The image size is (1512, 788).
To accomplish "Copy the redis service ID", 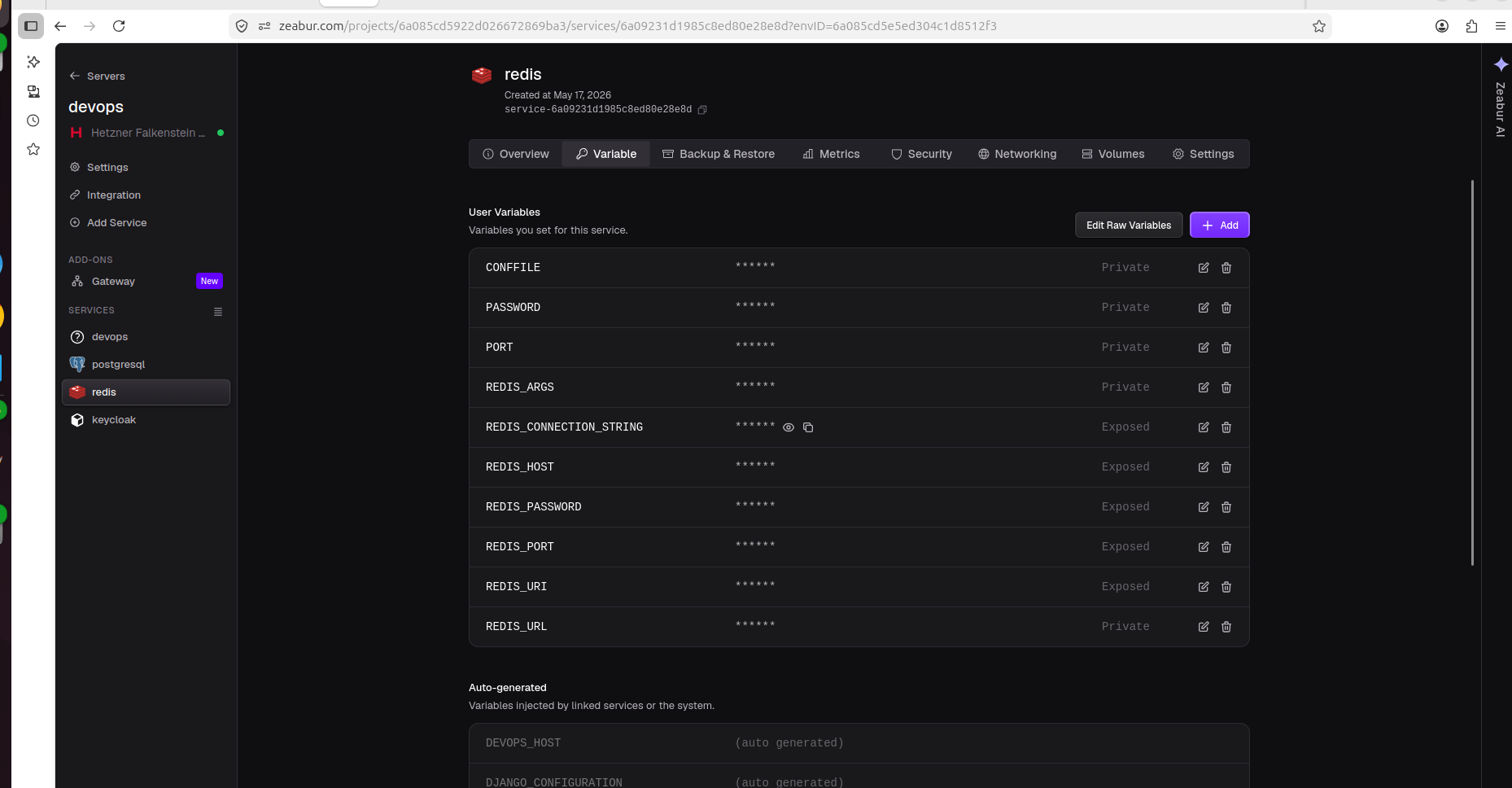I will point(702,110).
